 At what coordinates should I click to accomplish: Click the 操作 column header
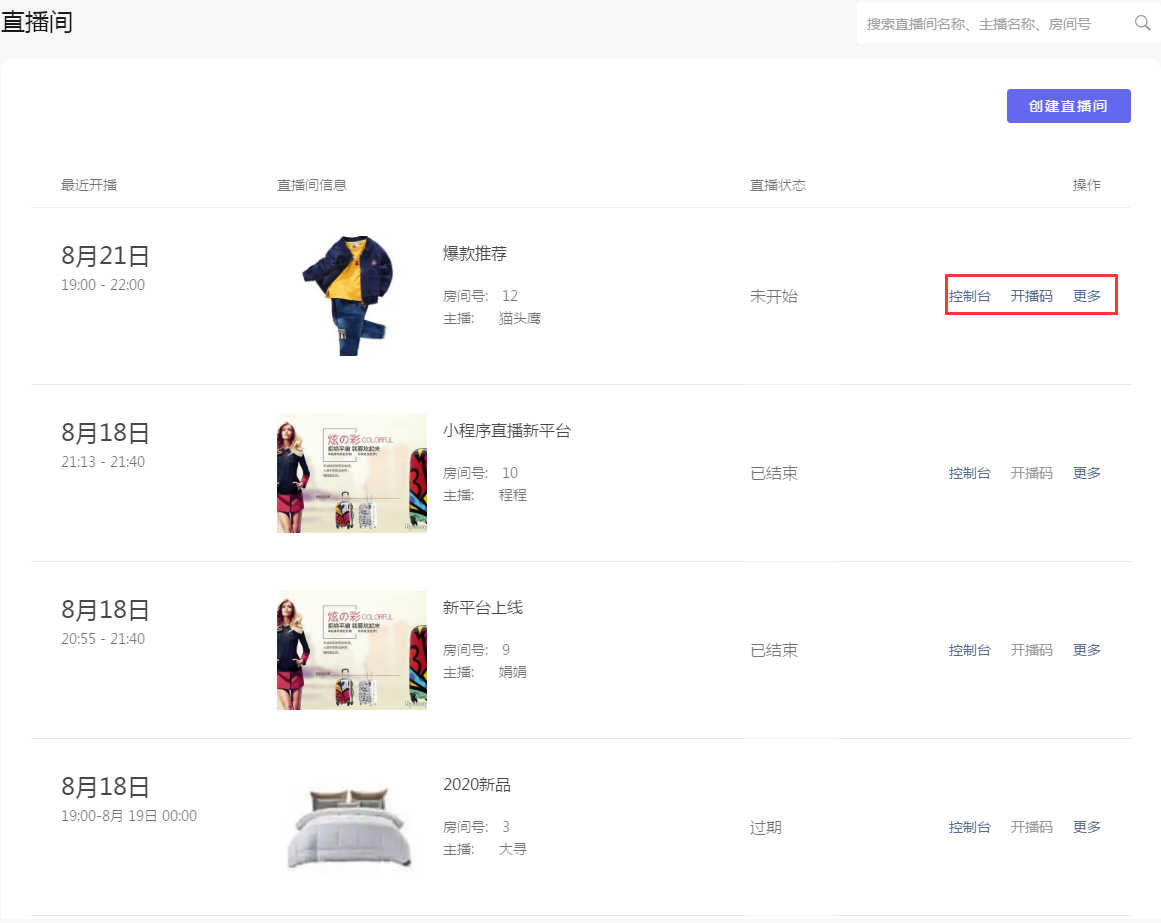[1087, 185]
